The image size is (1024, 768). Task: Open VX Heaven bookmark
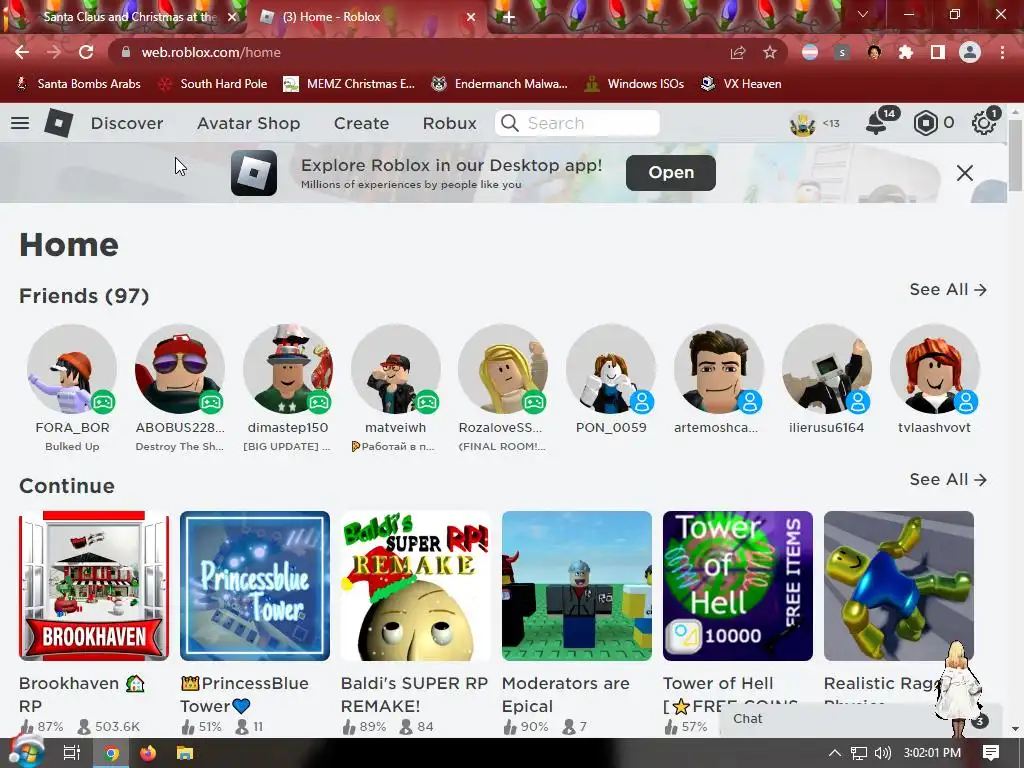click(x=741, y=84)
